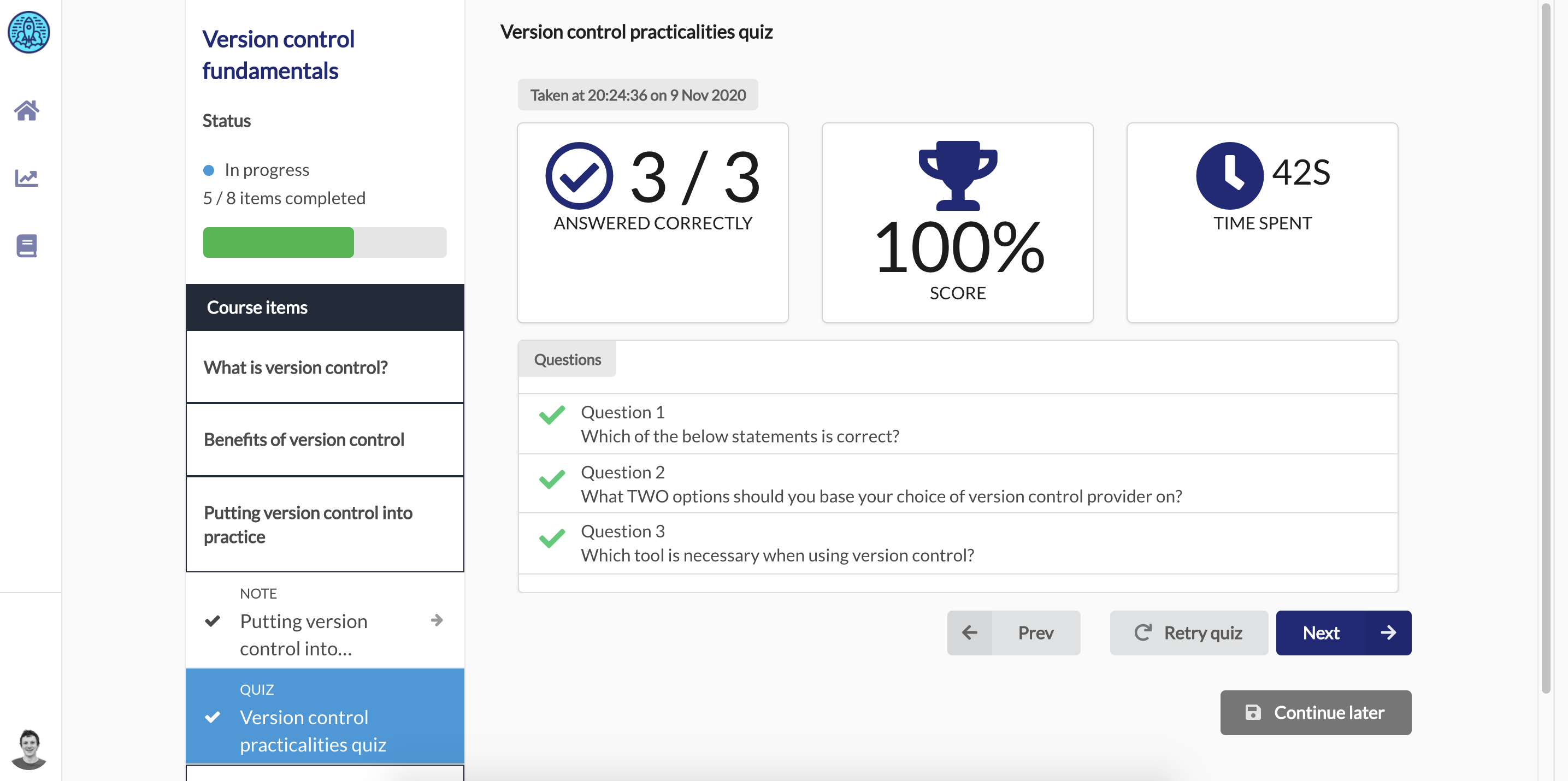Image resolution: width=1568 pixels, height=781 pixels.
Task: Click the green checkmark for Question 2
Action: (x=552, y=480)
